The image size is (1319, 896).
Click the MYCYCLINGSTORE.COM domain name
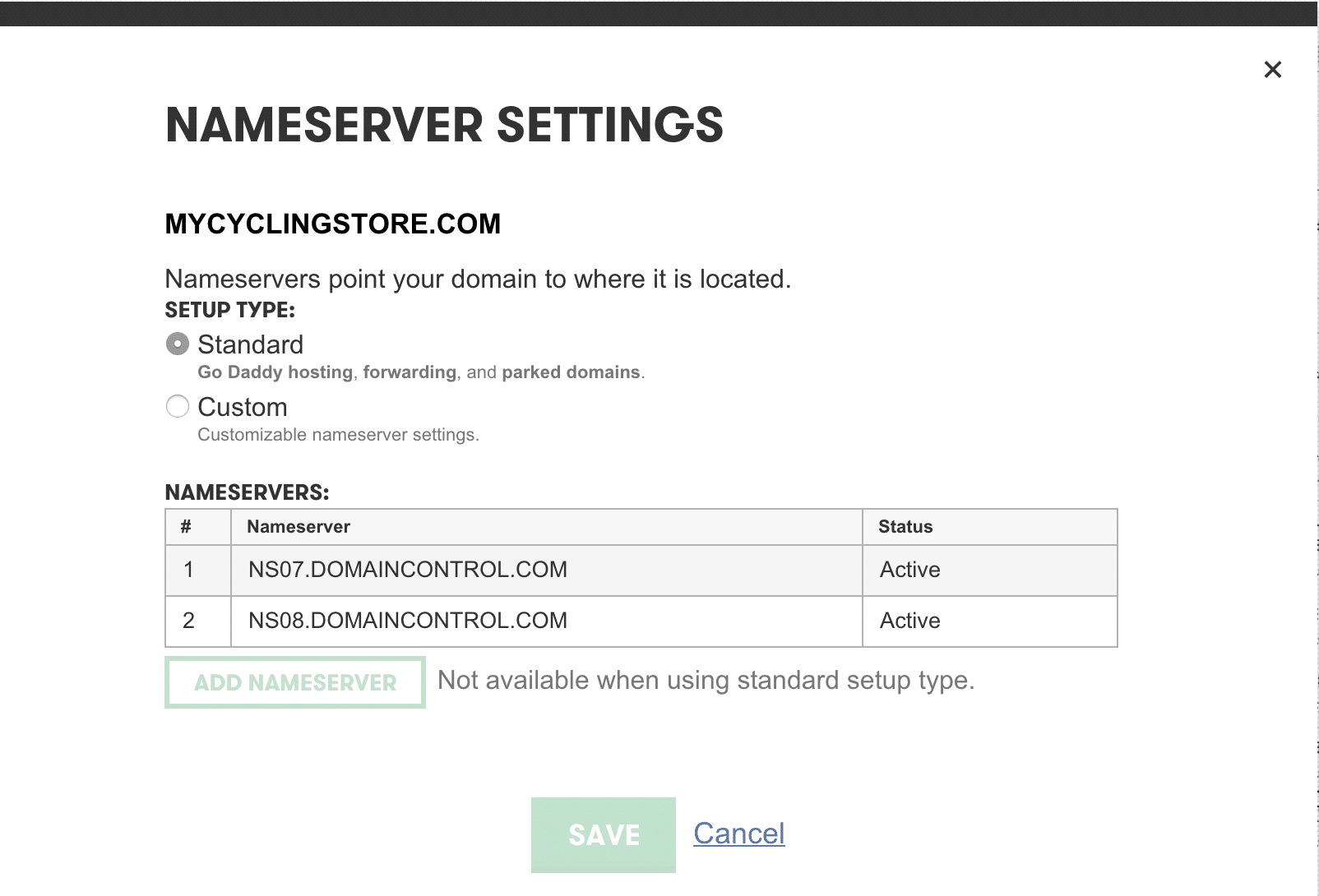[332, 224]
